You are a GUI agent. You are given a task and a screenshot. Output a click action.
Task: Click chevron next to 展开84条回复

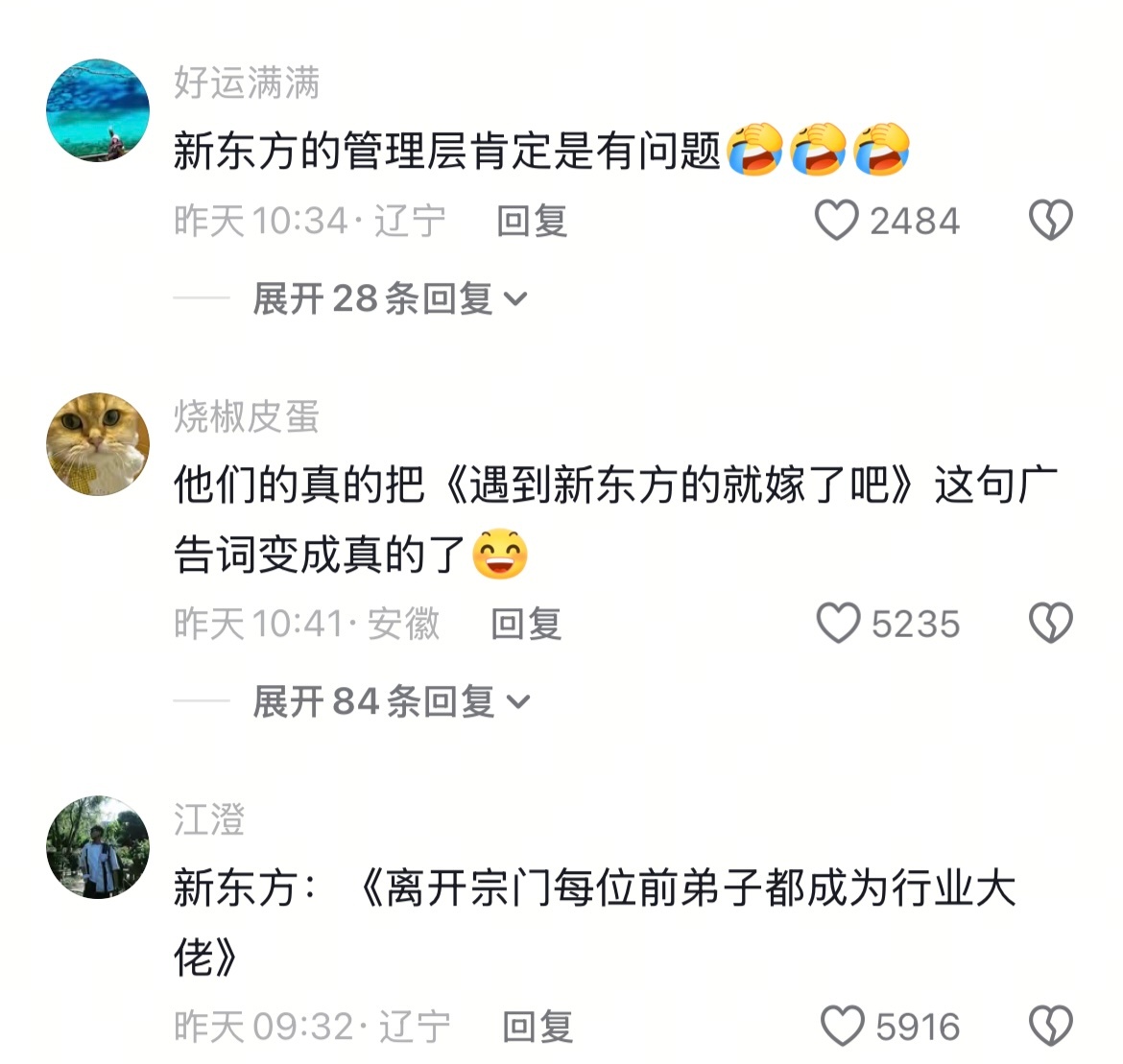pos(517,702)
